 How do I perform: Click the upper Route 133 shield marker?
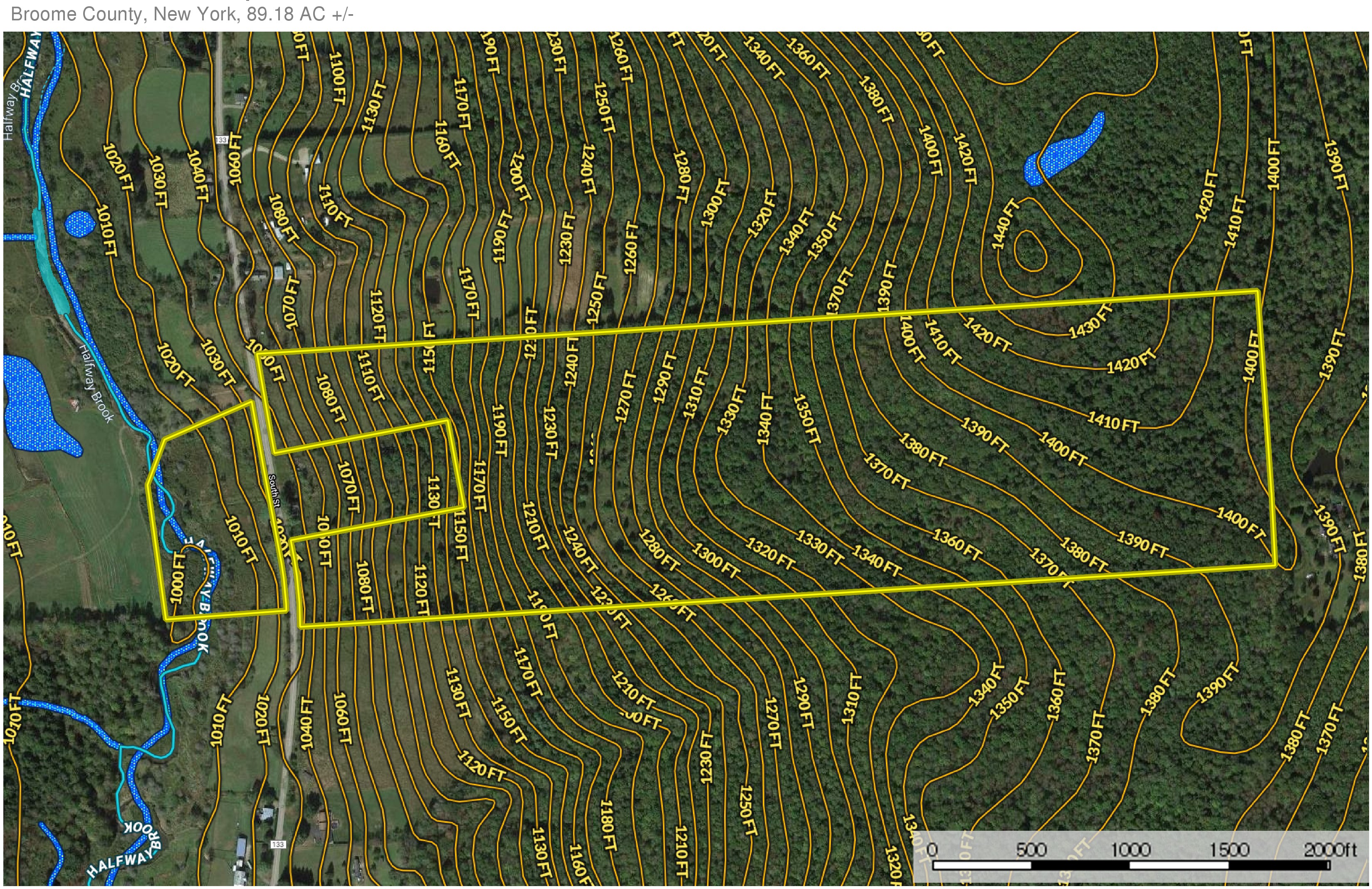(222, 140)
